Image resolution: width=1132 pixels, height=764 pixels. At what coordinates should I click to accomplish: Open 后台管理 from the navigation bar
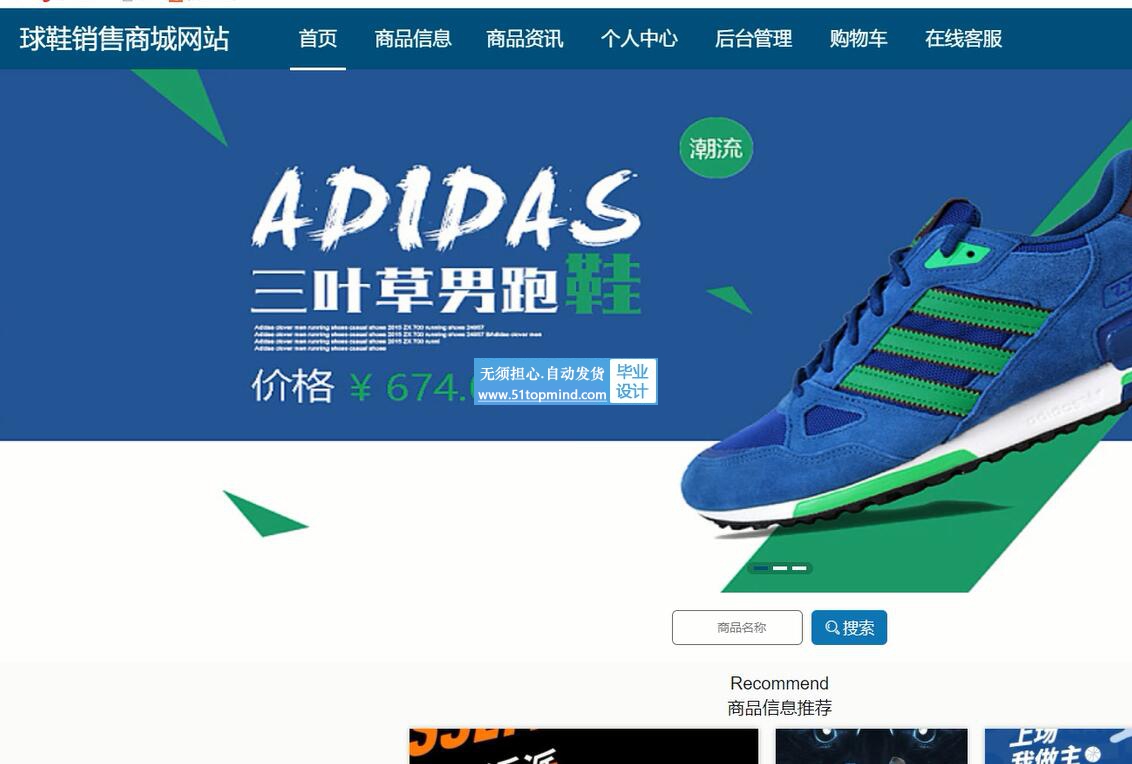[754, 39]
